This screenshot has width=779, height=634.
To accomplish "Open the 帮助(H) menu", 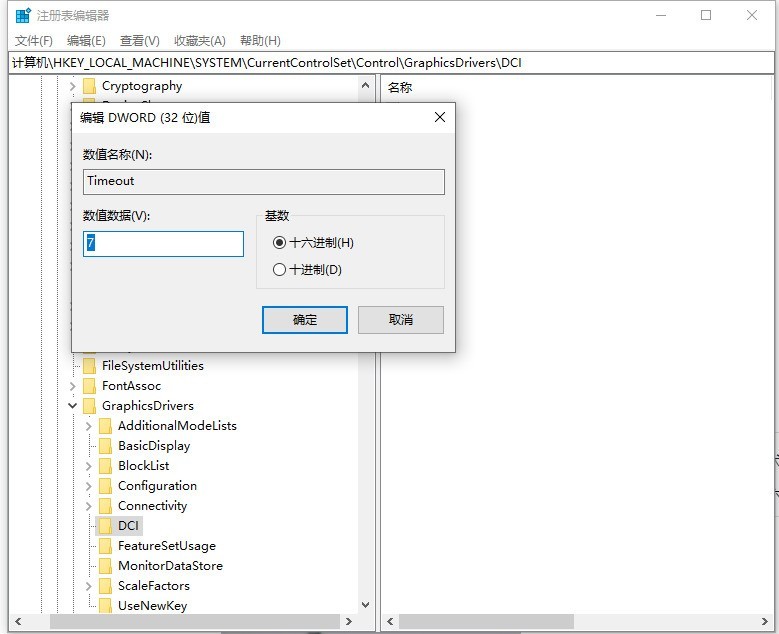I will point(260,40).
